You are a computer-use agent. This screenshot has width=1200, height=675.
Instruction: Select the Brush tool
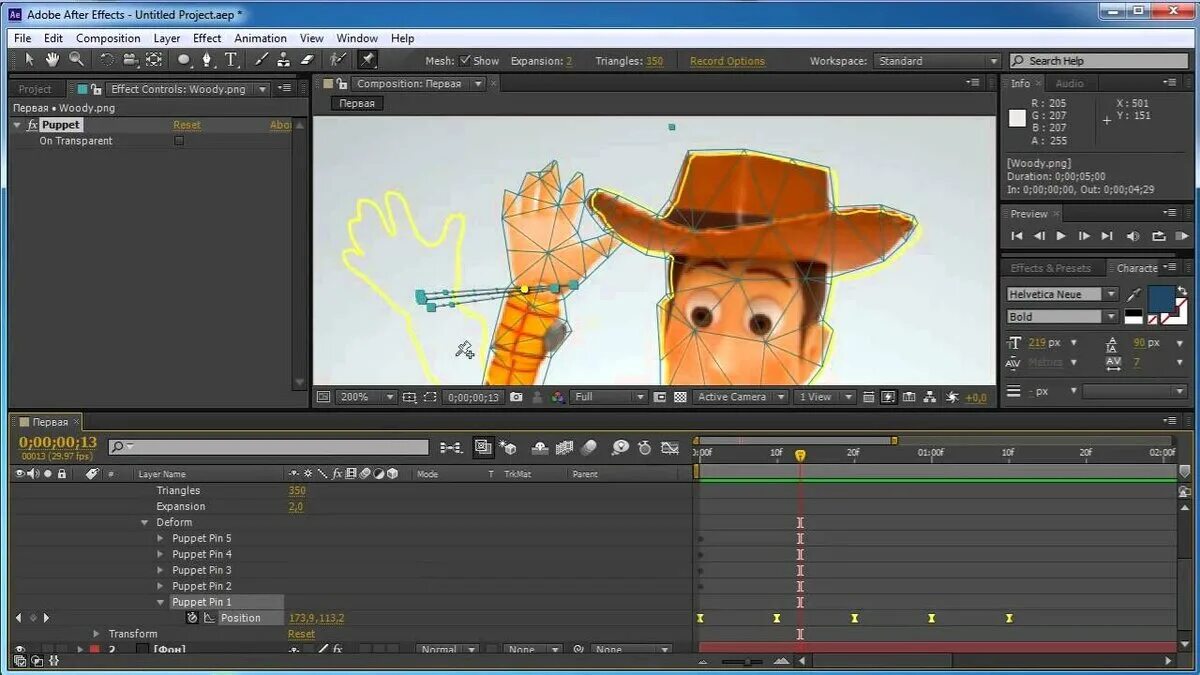(261, 60)
